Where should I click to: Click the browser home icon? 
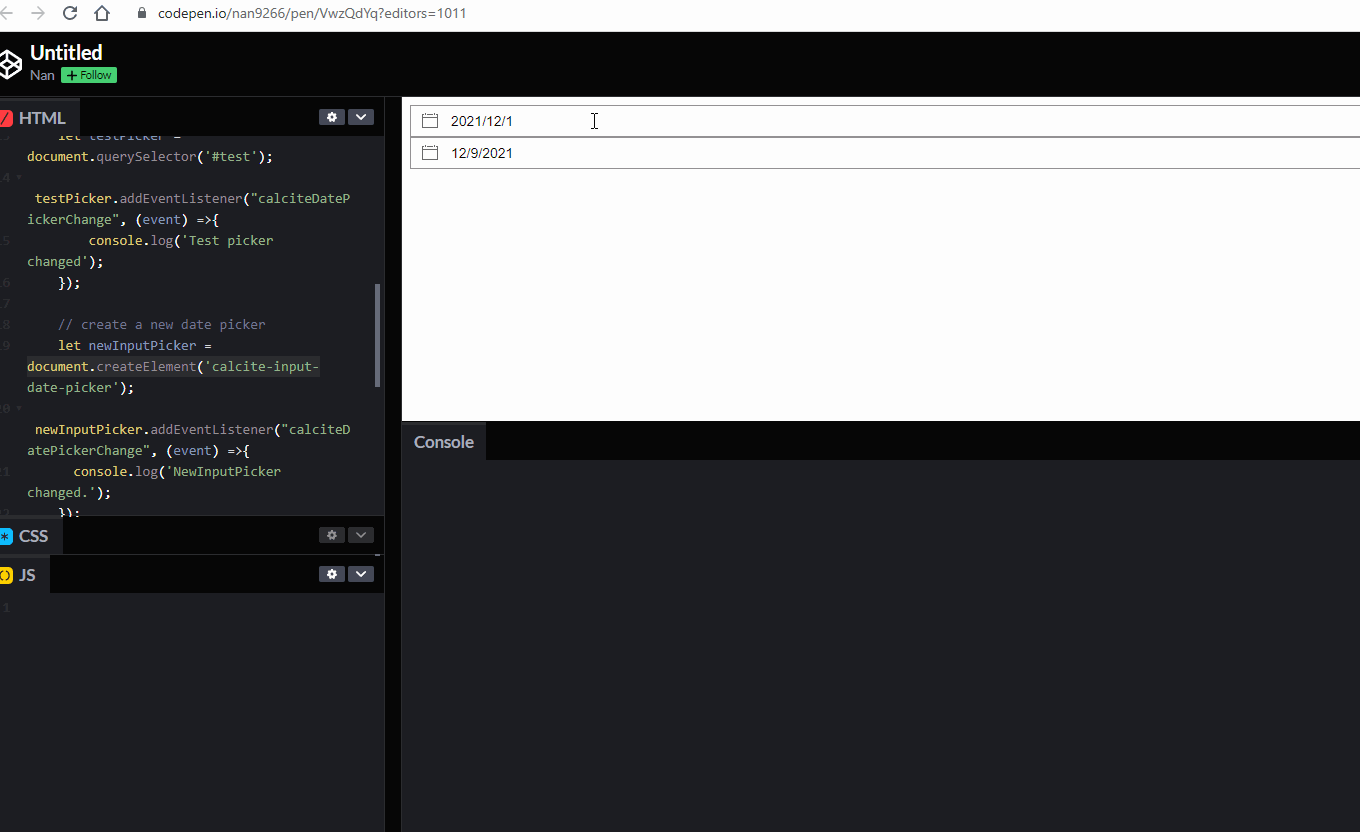click(103, 14)
